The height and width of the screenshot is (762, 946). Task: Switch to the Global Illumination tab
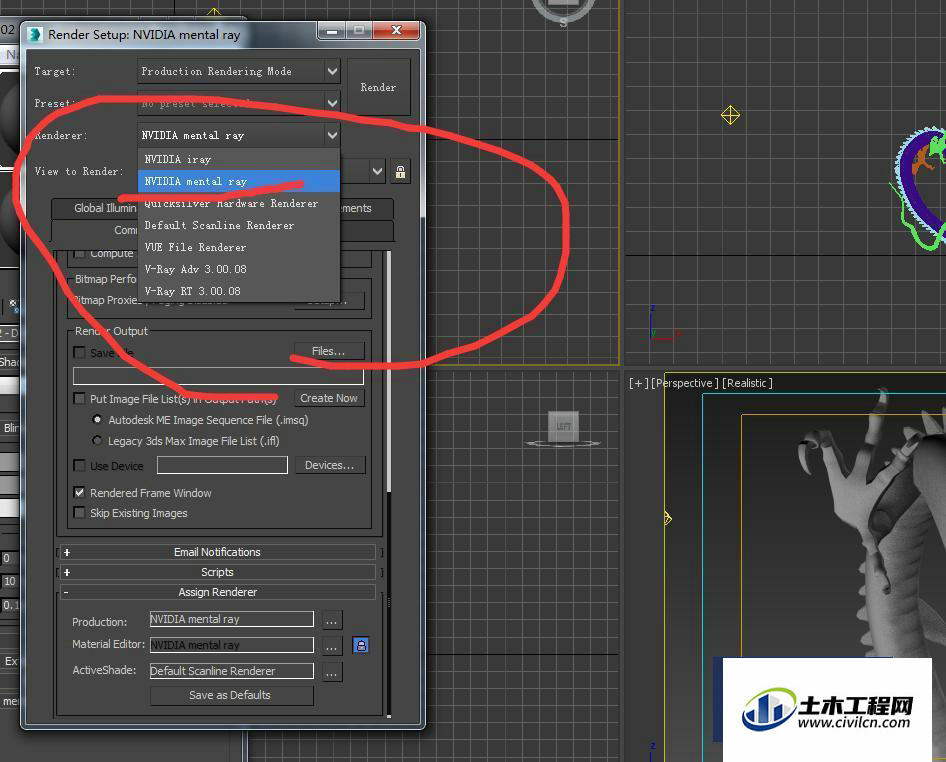95,208
